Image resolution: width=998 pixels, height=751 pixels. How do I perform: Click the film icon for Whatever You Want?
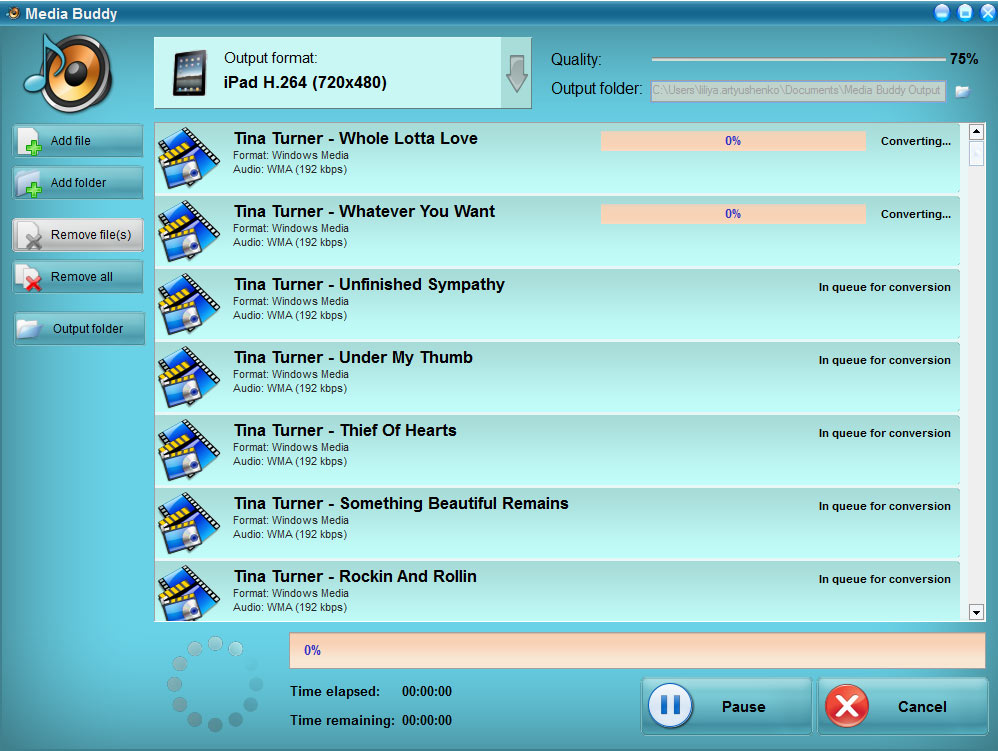point(188,231)
